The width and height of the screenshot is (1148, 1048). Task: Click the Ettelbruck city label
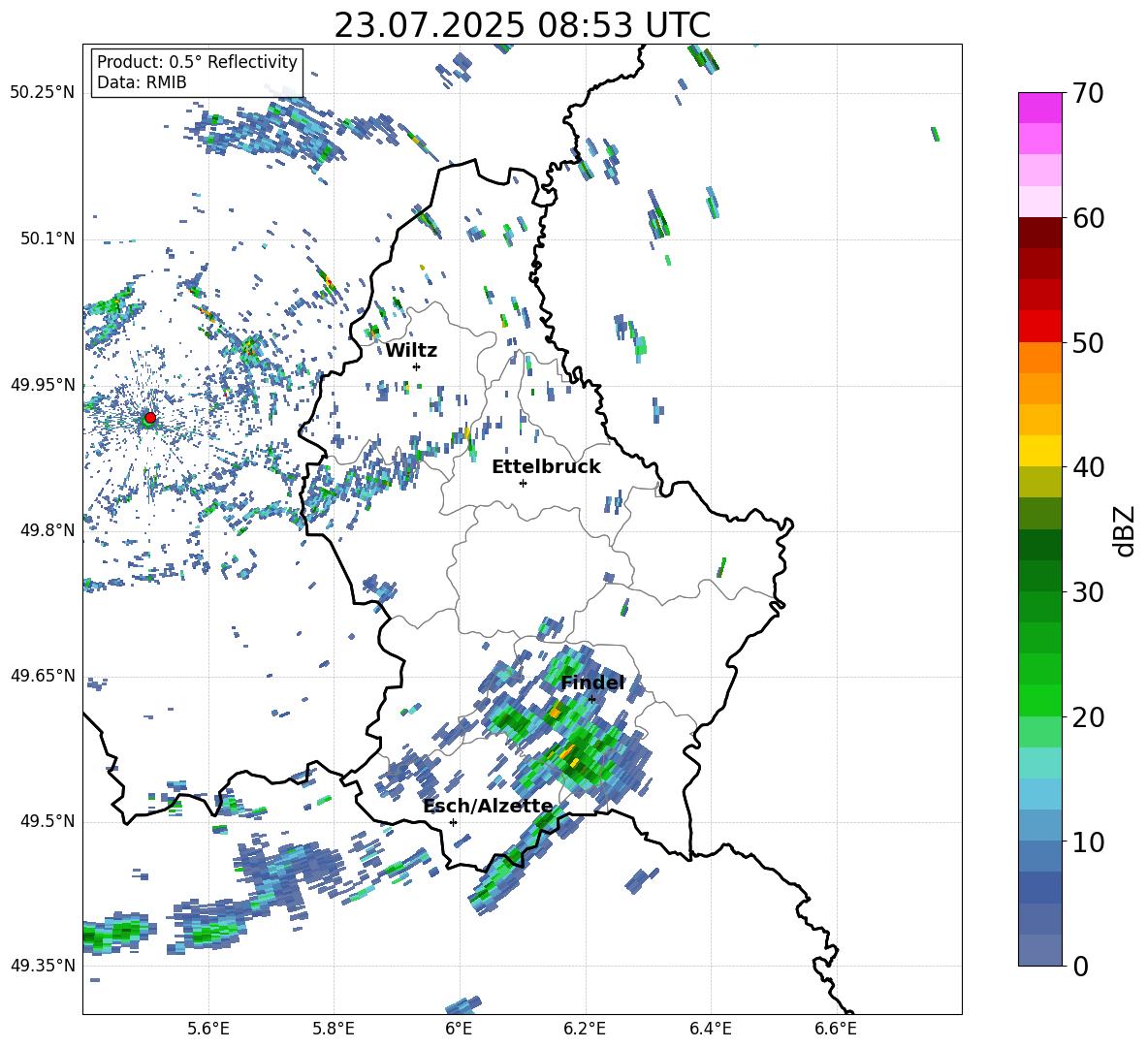546,467
